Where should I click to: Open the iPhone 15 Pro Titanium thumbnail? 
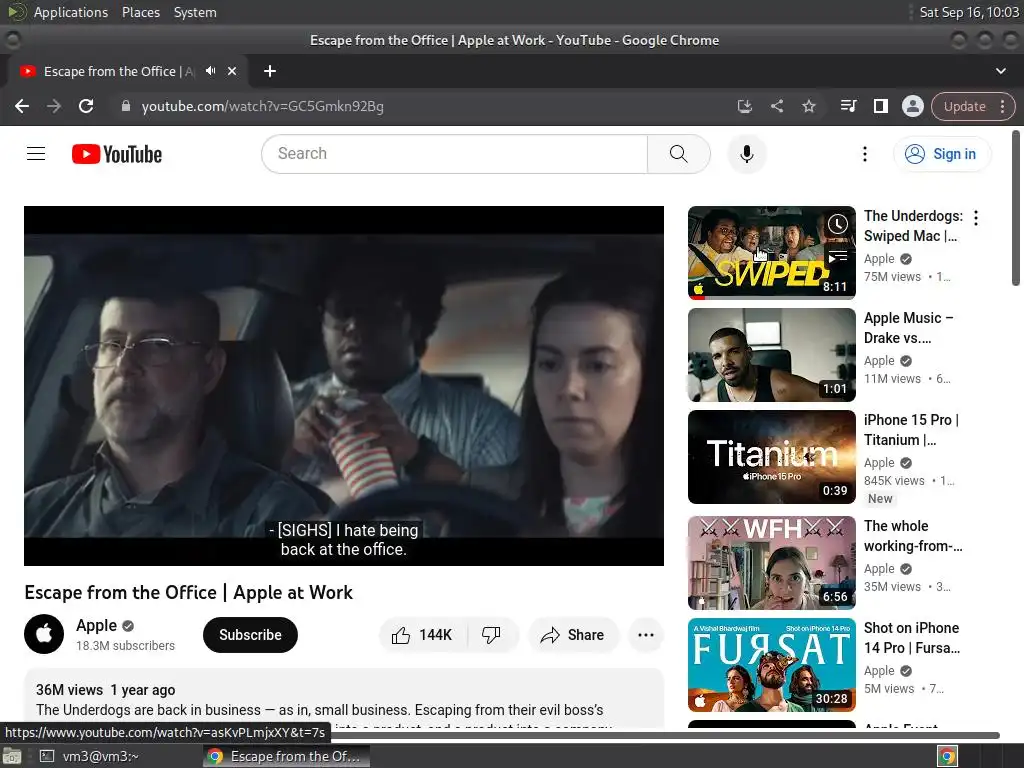[x=771, y=457]
